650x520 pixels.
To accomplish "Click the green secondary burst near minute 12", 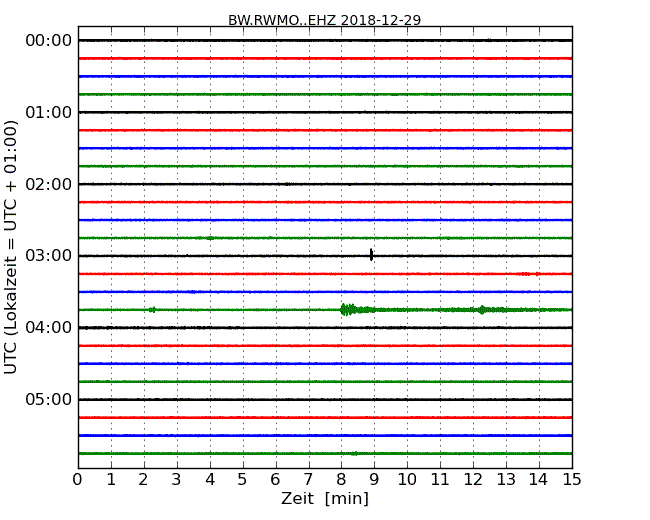I will 482,310.
